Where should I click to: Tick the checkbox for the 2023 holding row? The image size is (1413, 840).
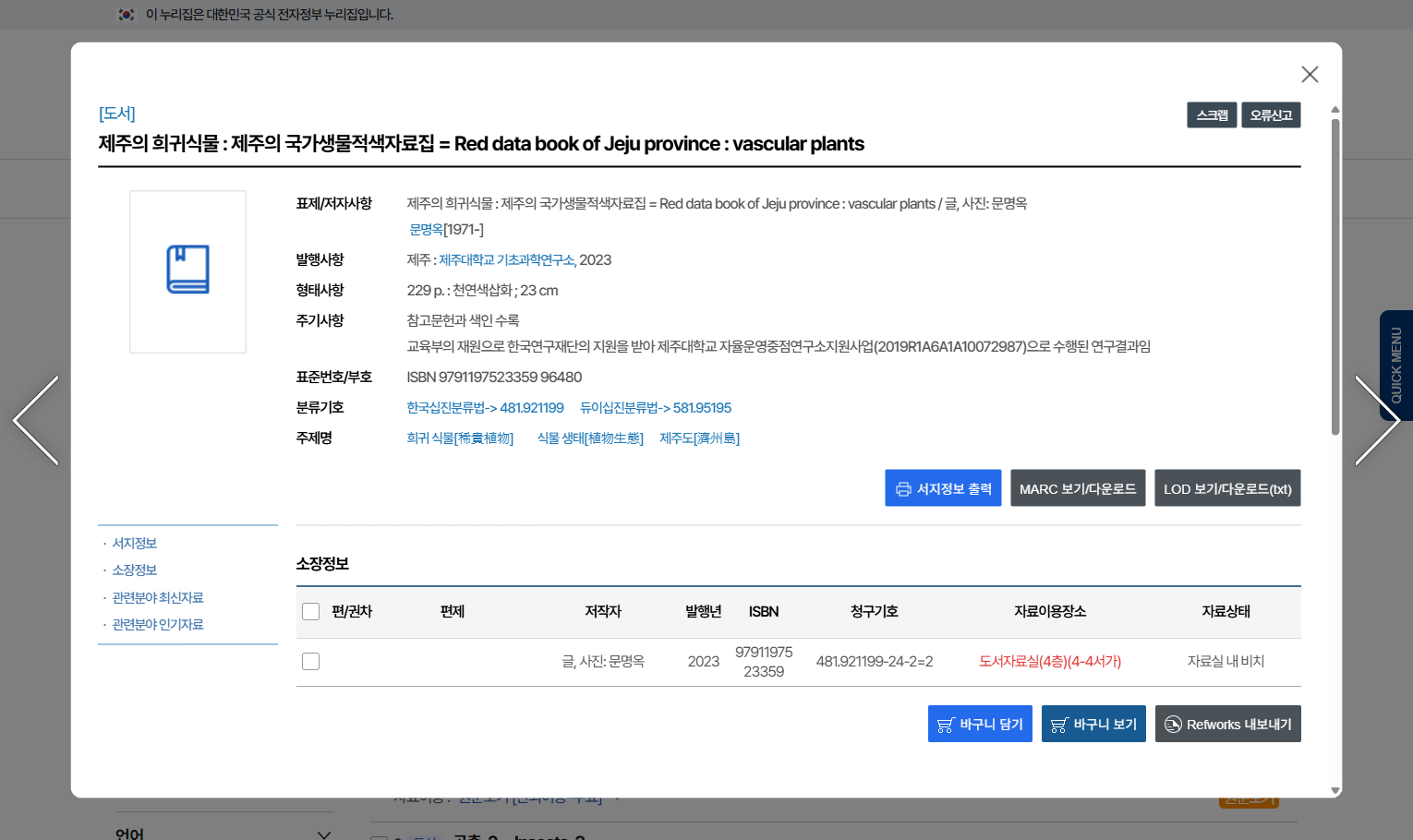[311, 662]
